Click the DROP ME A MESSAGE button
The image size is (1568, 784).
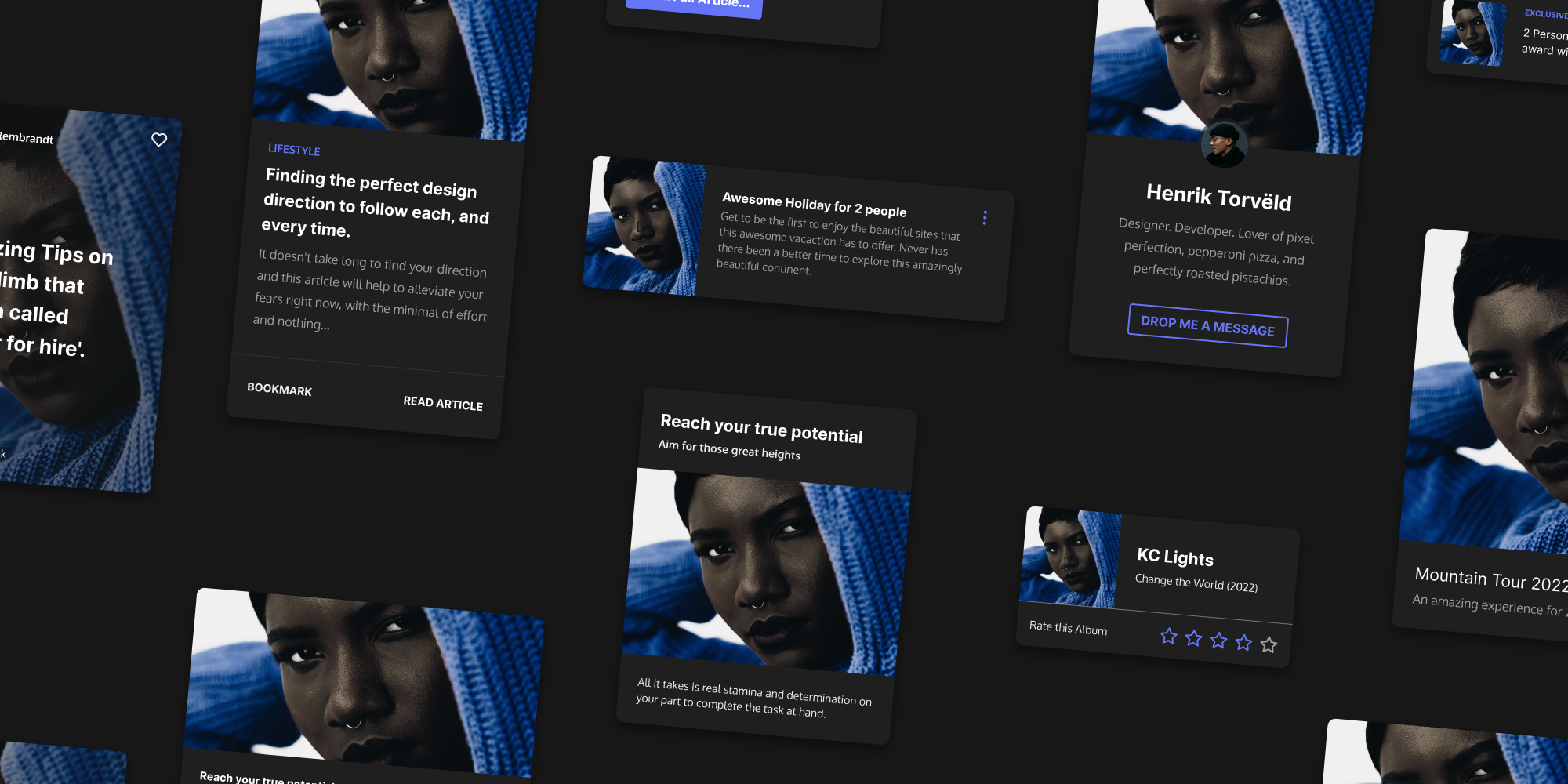[x=1207, y=325]
